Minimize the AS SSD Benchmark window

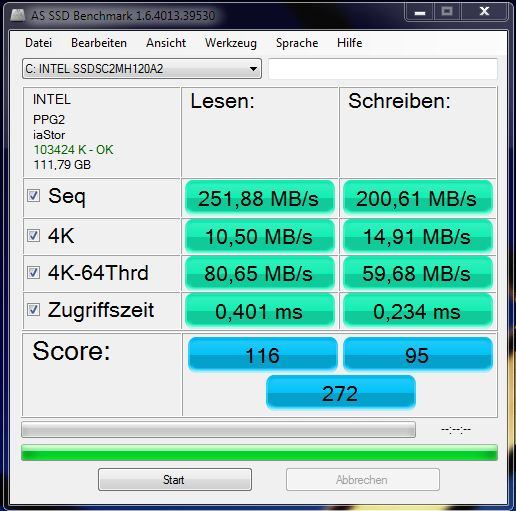(420, 12)
